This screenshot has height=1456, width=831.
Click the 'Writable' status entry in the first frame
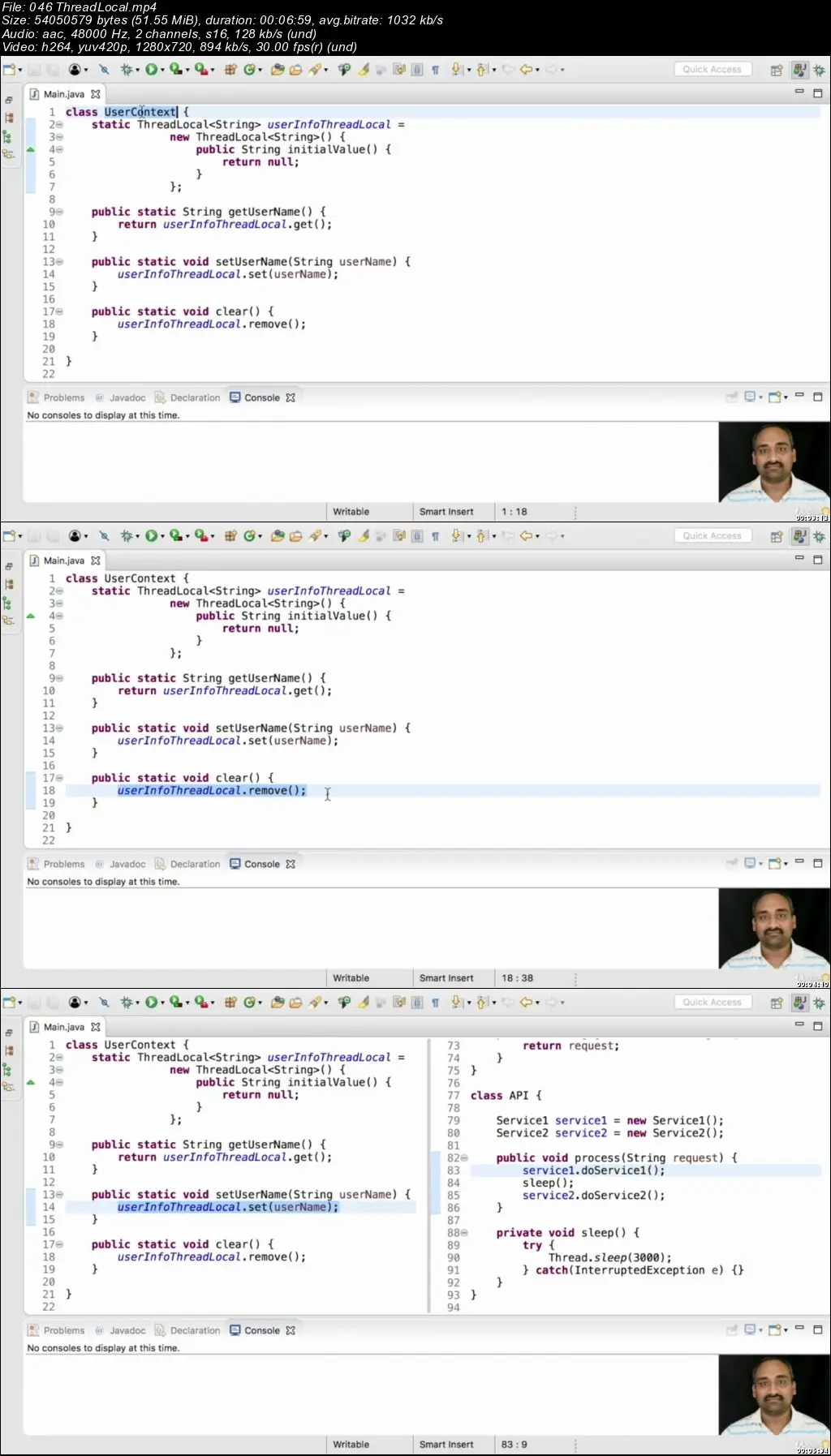point(351,512)
